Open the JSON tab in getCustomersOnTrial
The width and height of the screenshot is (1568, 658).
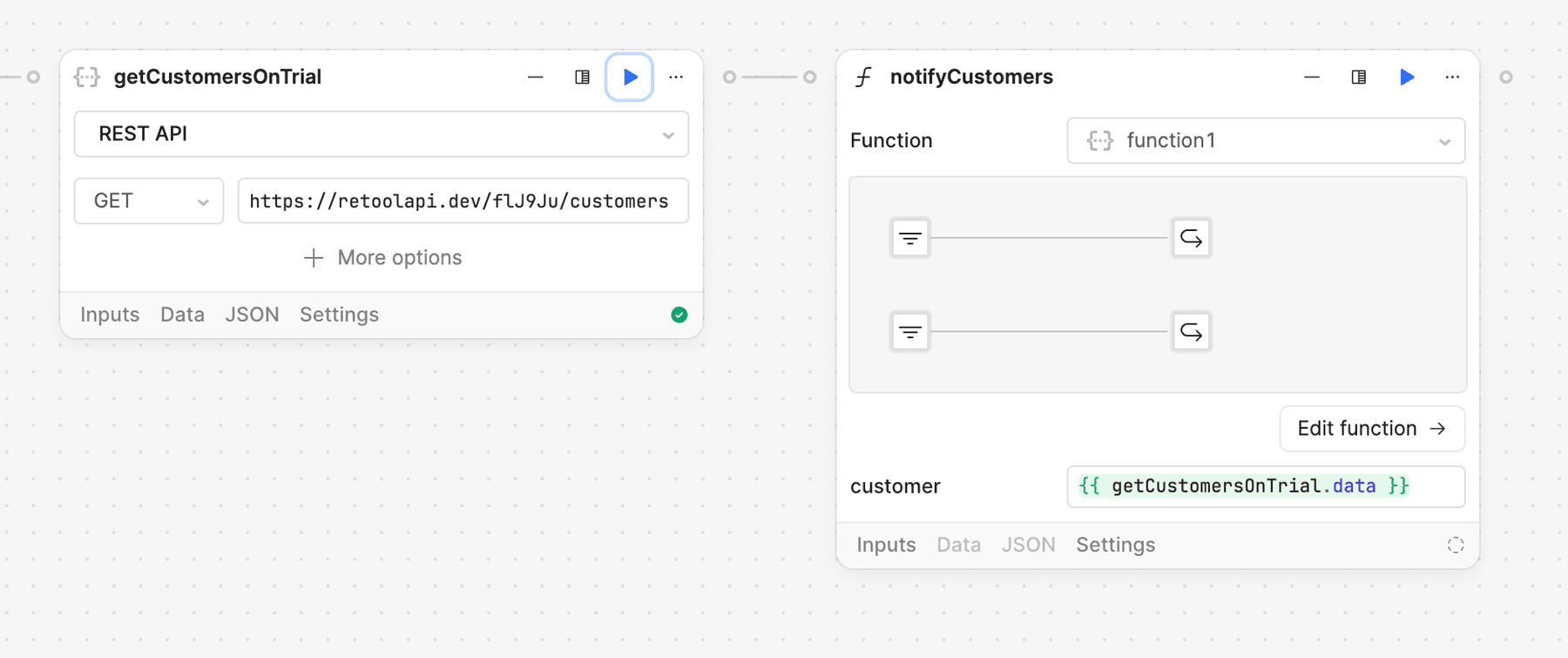pos(252,315)
